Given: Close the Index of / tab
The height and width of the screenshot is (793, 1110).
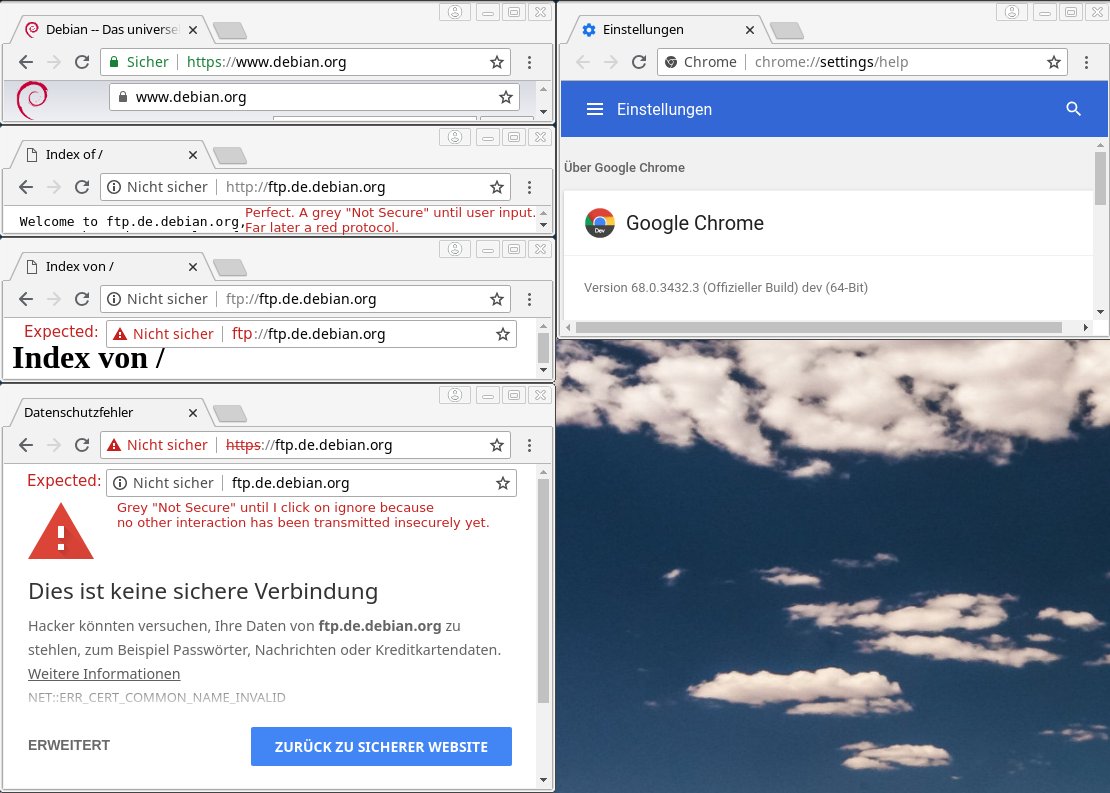Looking at the screenshot, I should 193,154.
